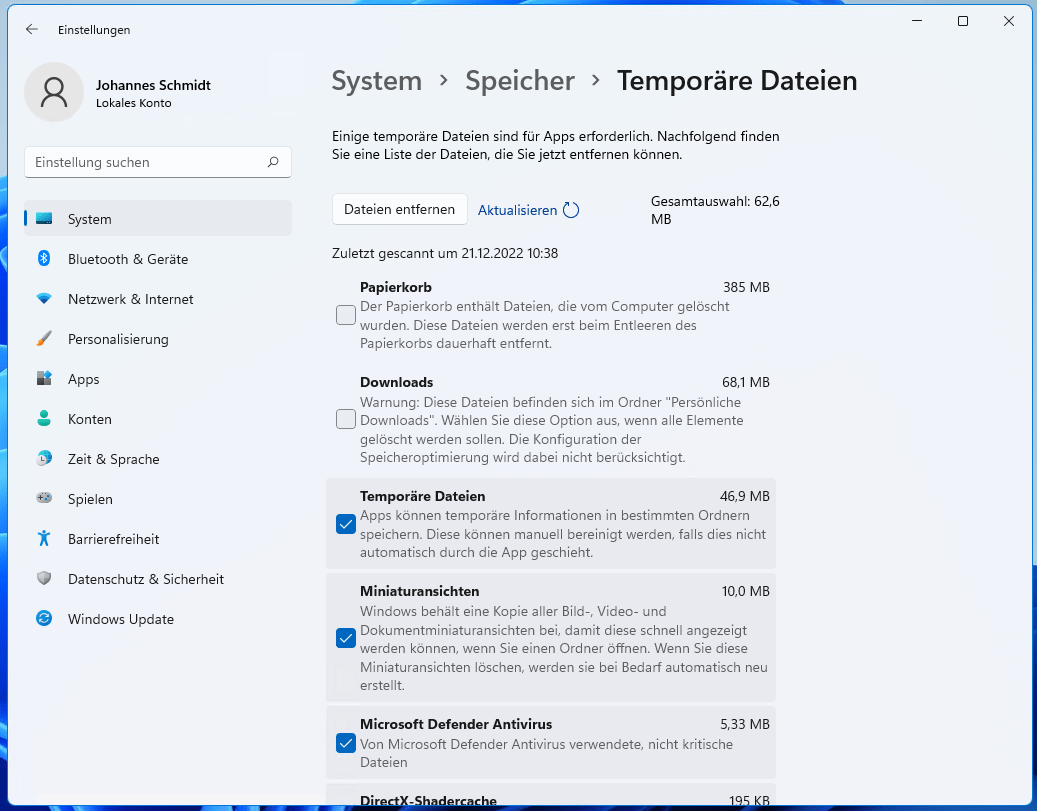Click the System monitor icon
The height and width of the screenshot is (811, 1037).
[x=44, y=218]
